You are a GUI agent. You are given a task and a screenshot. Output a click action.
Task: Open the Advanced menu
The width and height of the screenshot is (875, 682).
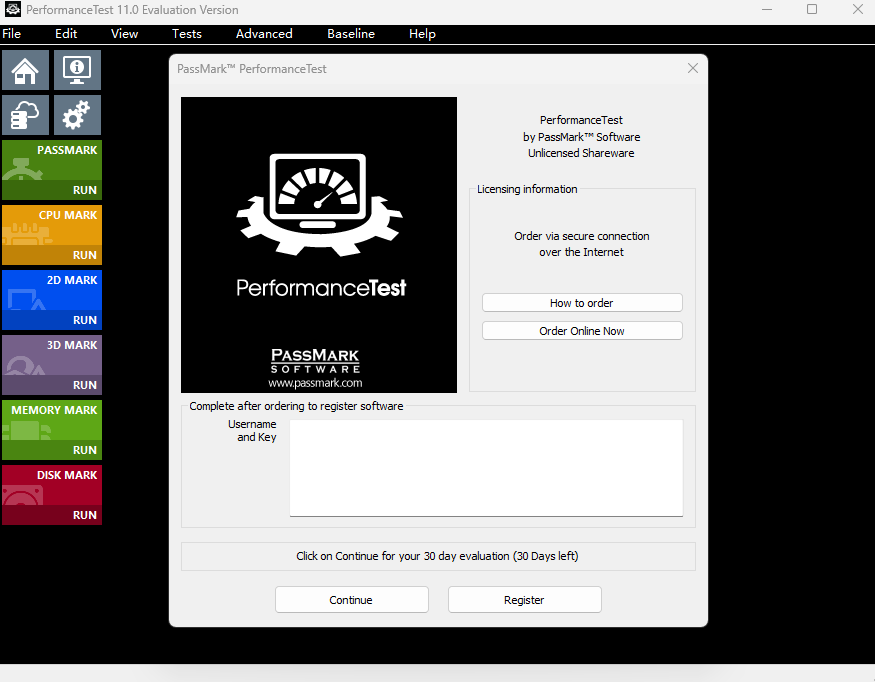(264, 34)
